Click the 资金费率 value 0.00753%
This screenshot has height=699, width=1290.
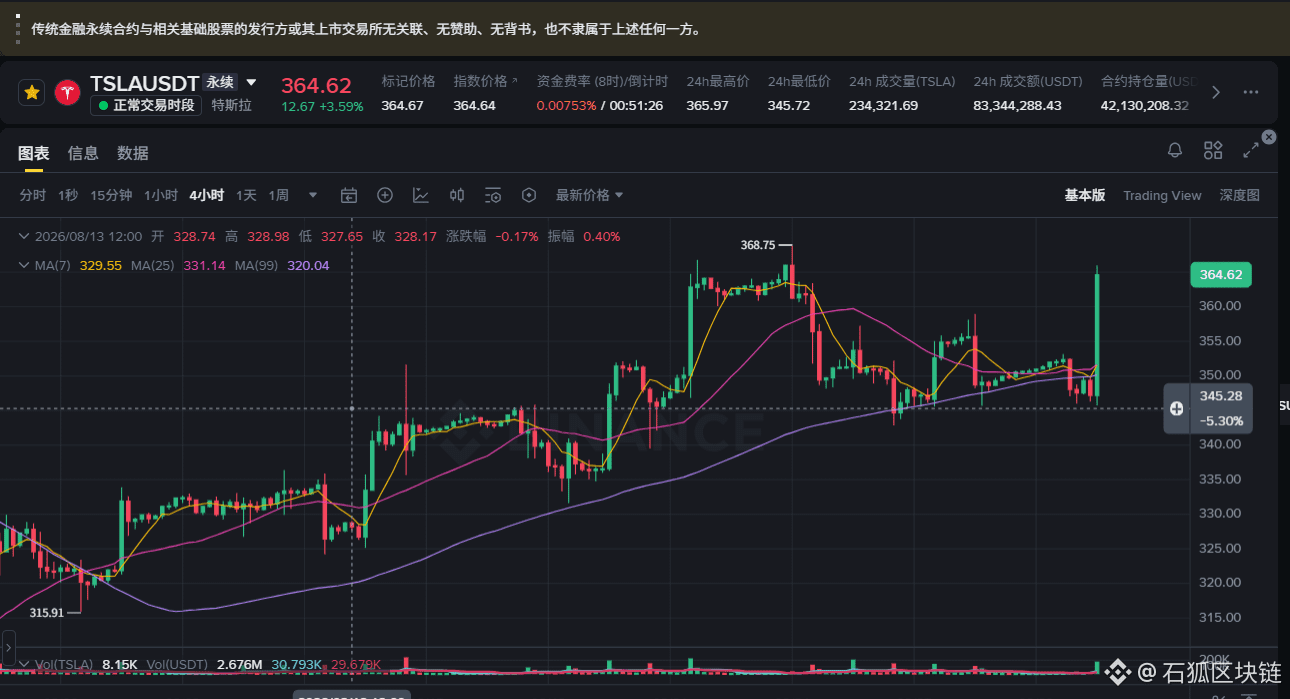[x=566, y=105]
